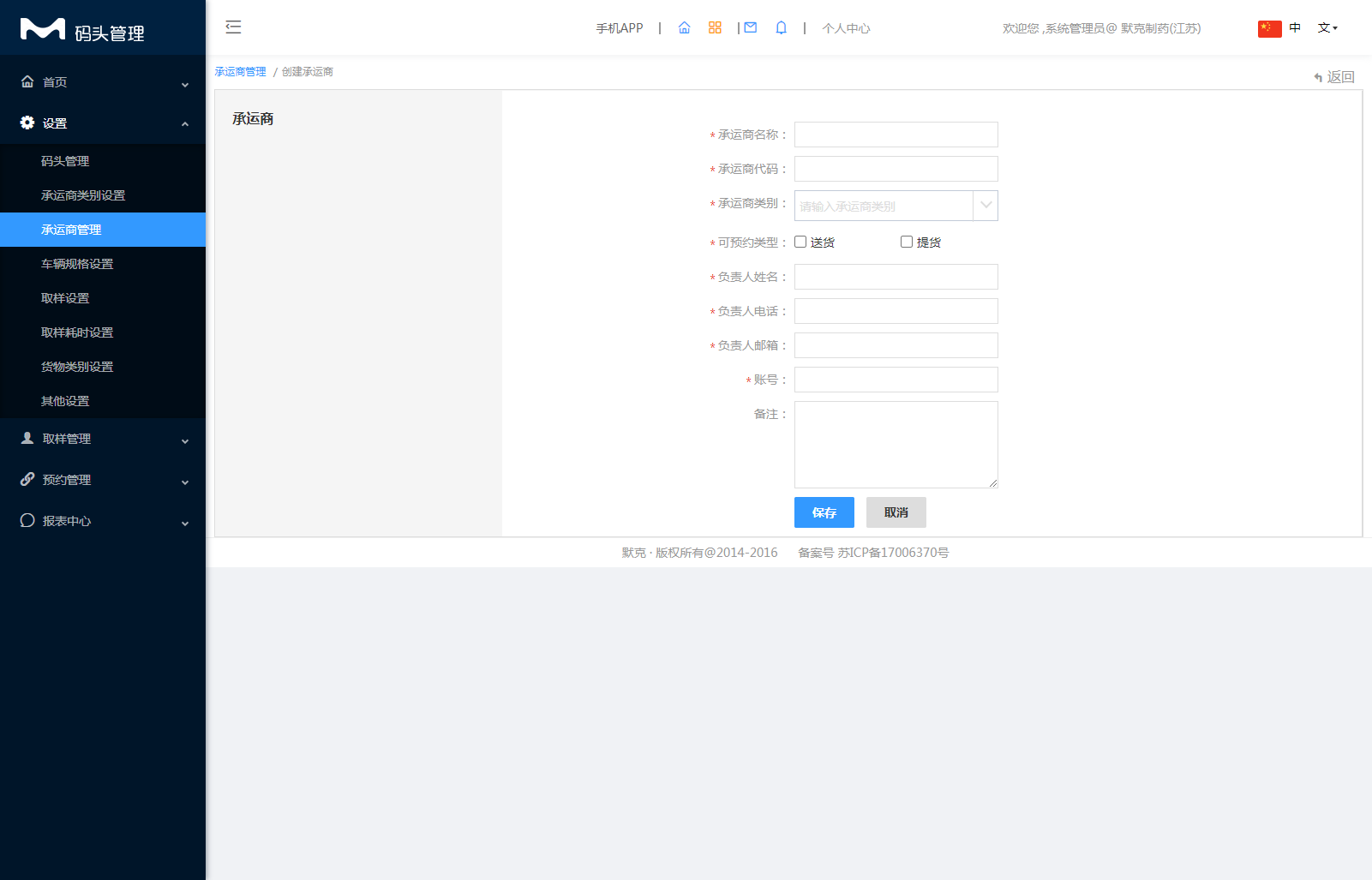Expand the 报表中心 chevron

pos(185,523)
